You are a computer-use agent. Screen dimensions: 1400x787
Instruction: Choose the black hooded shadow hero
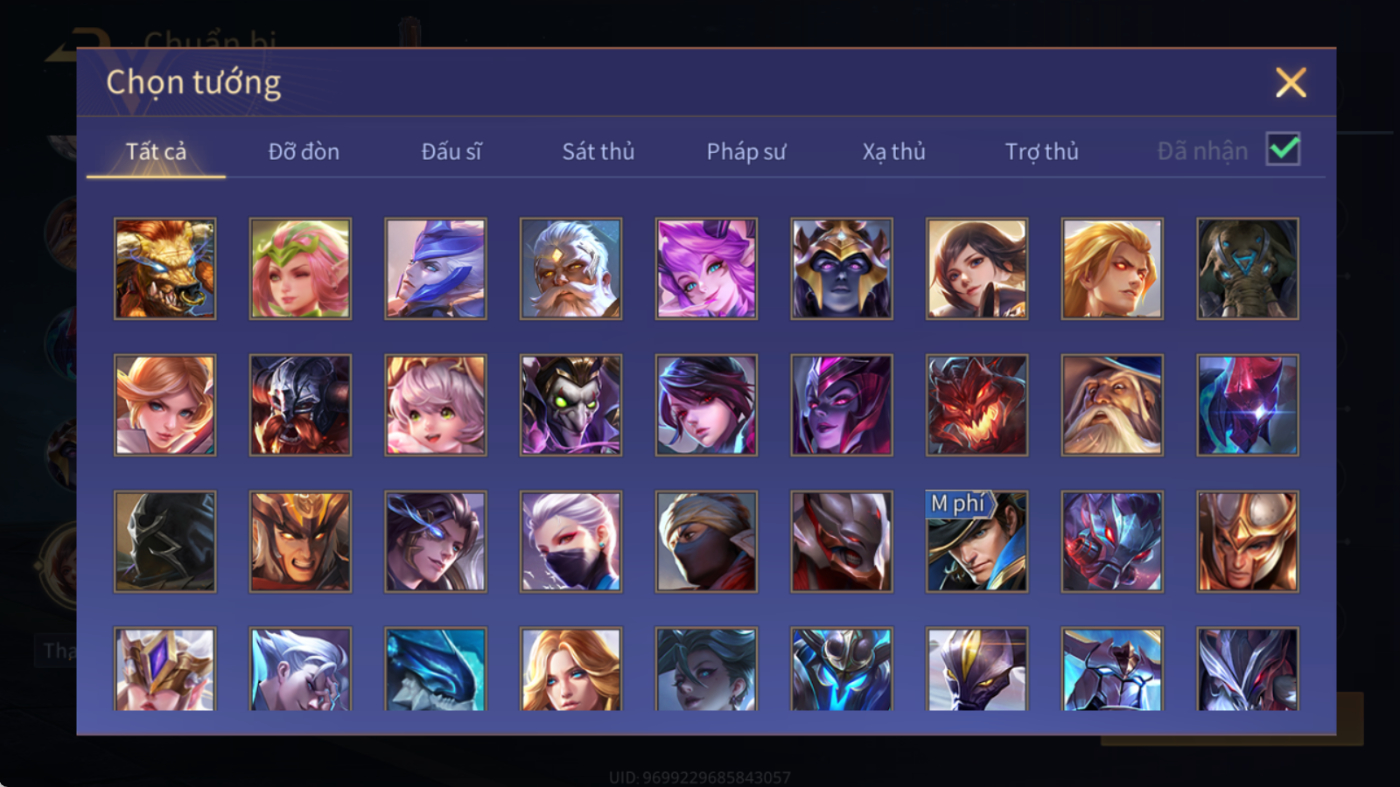tap(165, 541)
